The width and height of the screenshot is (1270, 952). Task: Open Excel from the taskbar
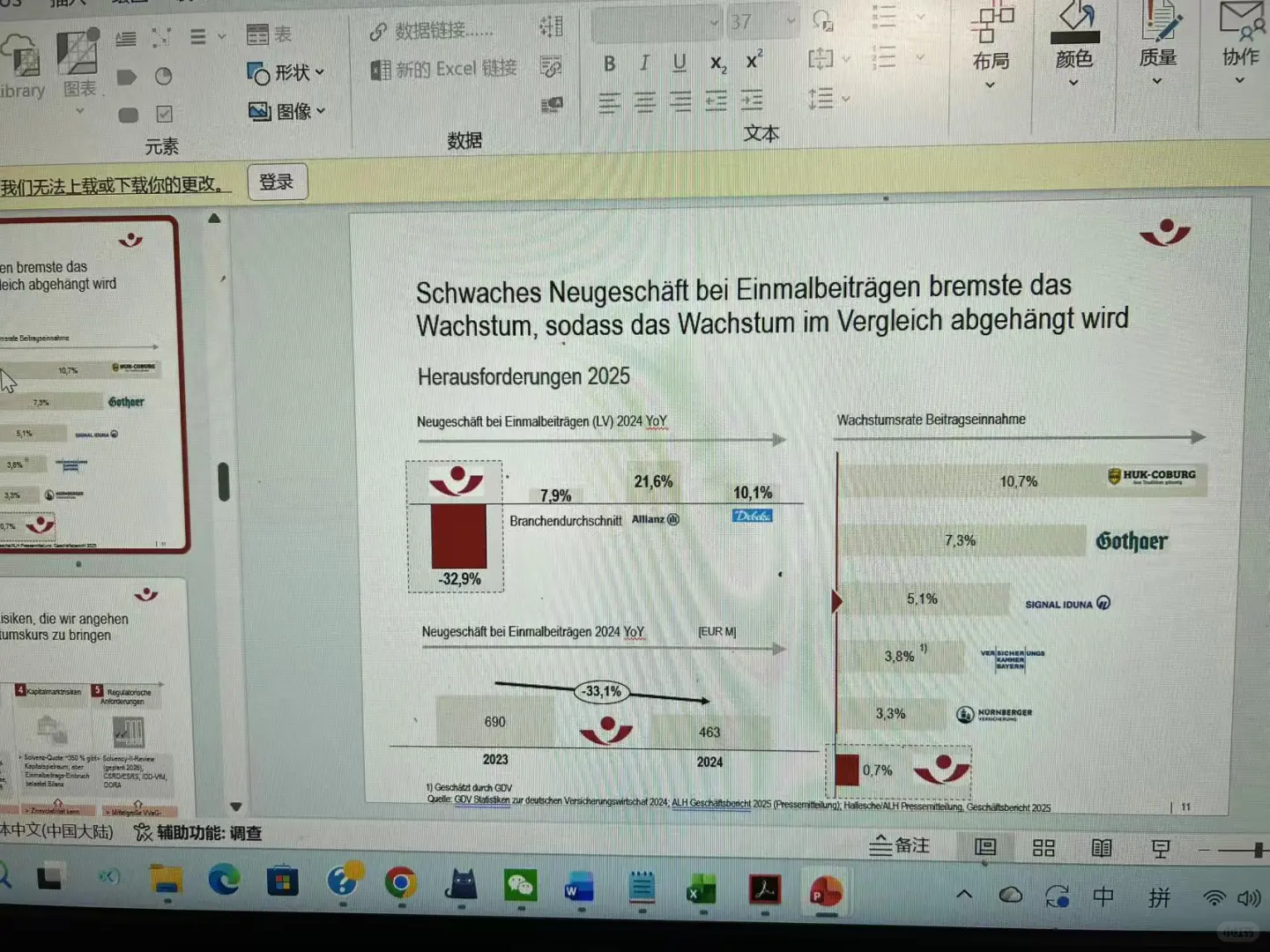702,890
